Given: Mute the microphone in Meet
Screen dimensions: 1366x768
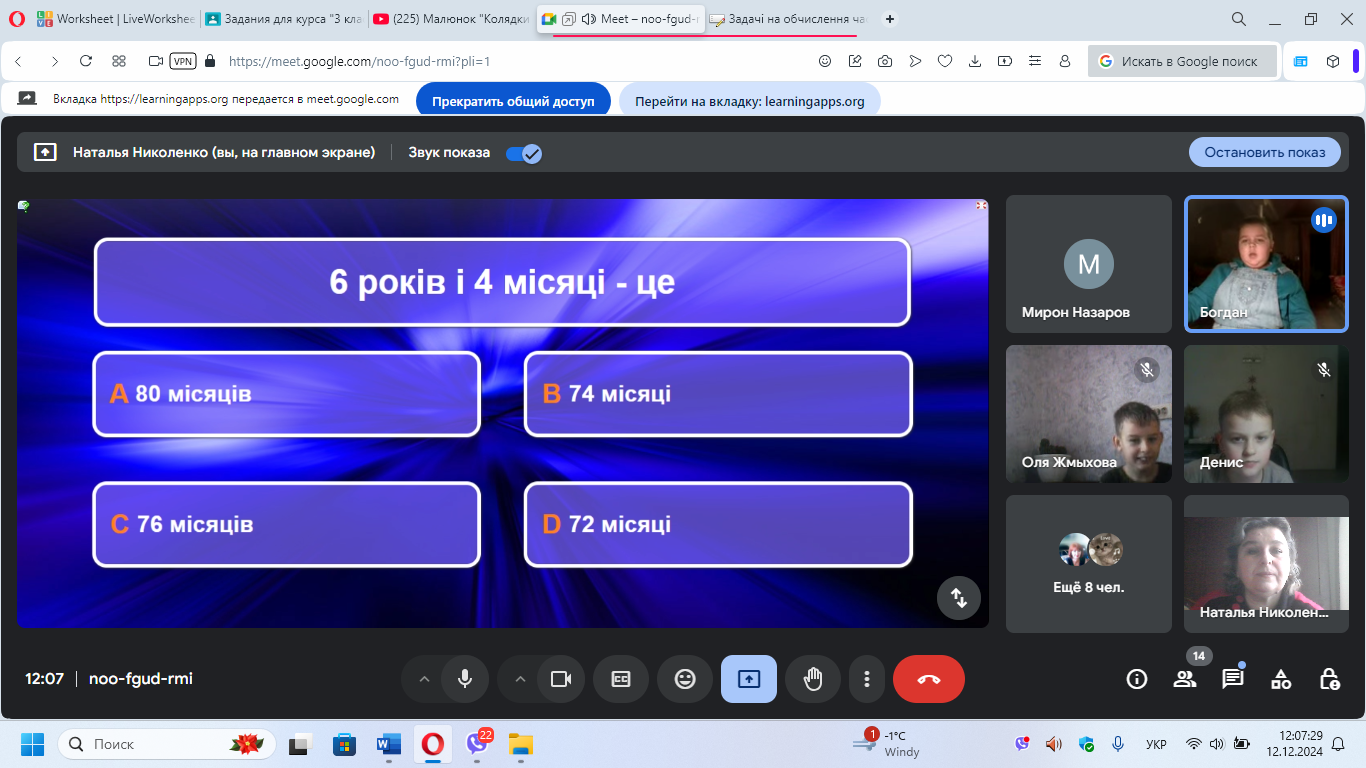Looking at the screenshot, I should tap(465, 679).
